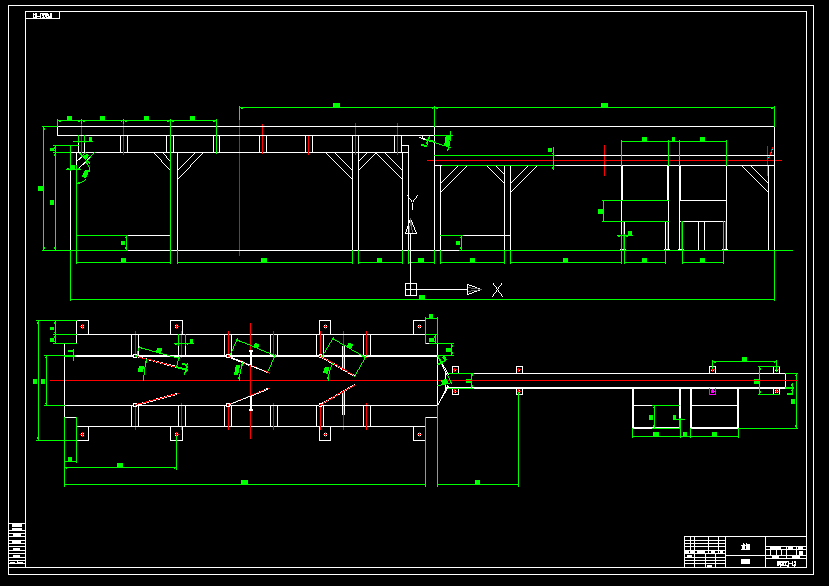829x586 pixels.
Task: Click the UCS origin square marker
Action: pyautogui.click(x=411, y=289)
